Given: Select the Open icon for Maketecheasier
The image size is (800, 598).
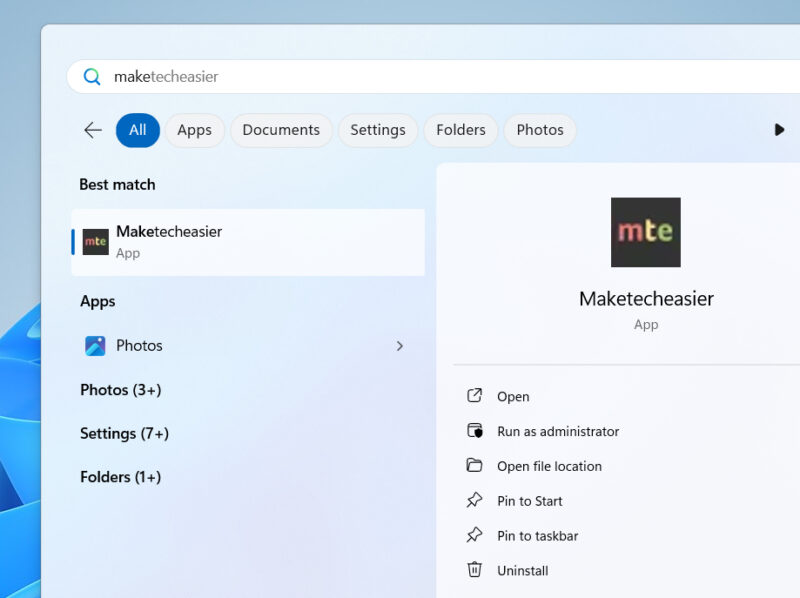Looking at the screenshot, I should click(x=474, y=396).
